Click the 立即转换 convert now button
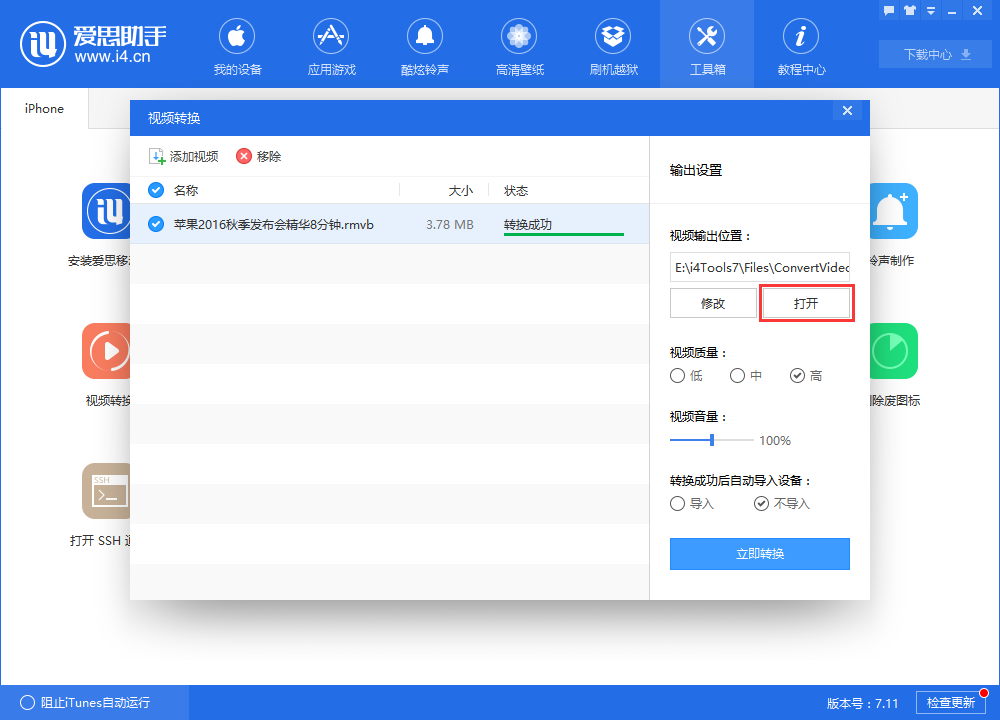 tap(759, 553)
